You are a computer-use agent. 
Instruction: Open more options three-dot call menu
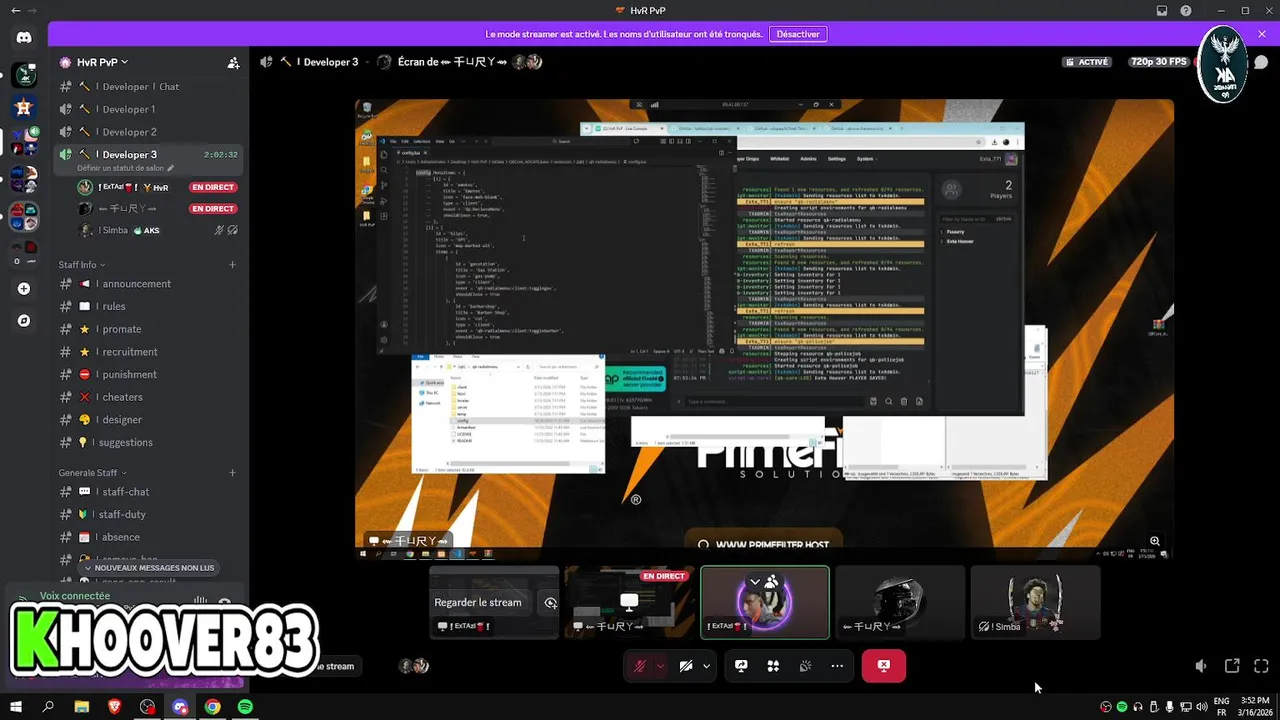click(837, 666)
